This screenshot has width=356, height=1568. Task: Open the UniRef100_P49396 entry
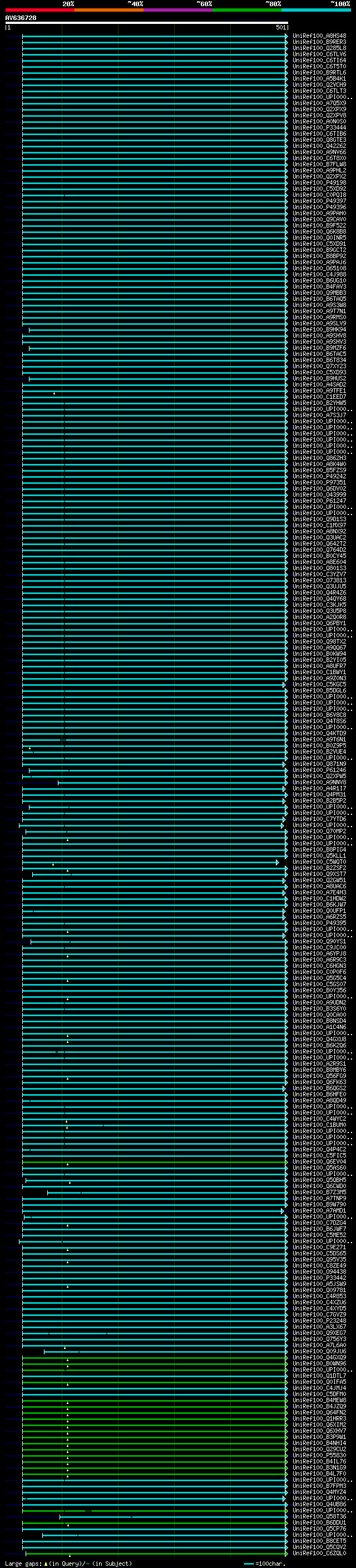click(x=319, y=207)
